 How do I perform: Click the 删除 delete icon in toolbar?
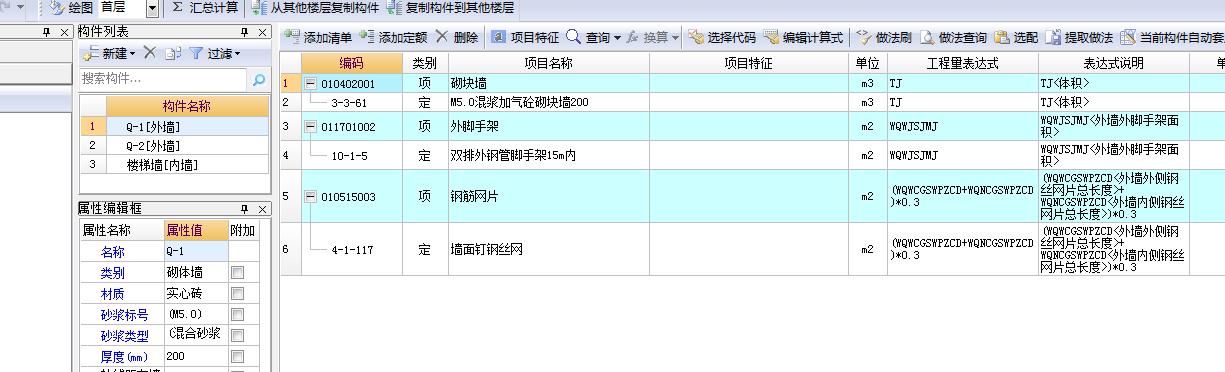(x=442, y=37)
